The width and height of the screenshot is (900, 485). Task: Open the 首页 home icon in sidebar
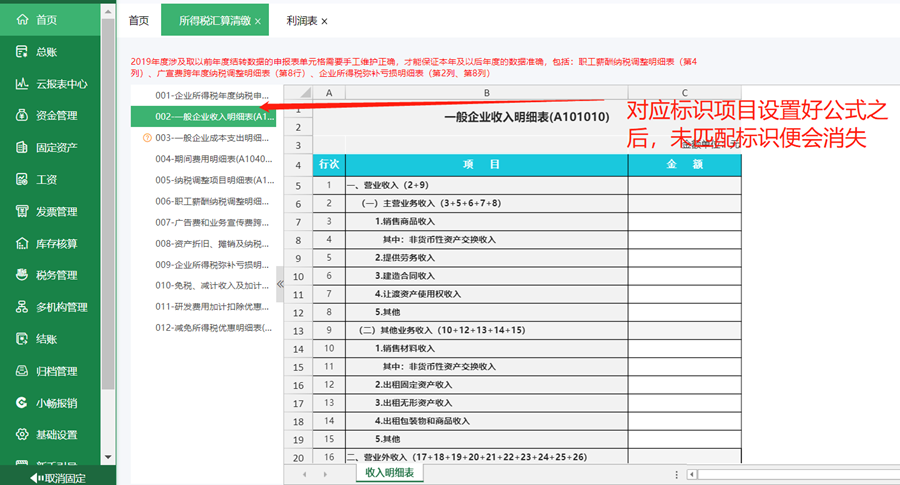[x=22, y=20]
